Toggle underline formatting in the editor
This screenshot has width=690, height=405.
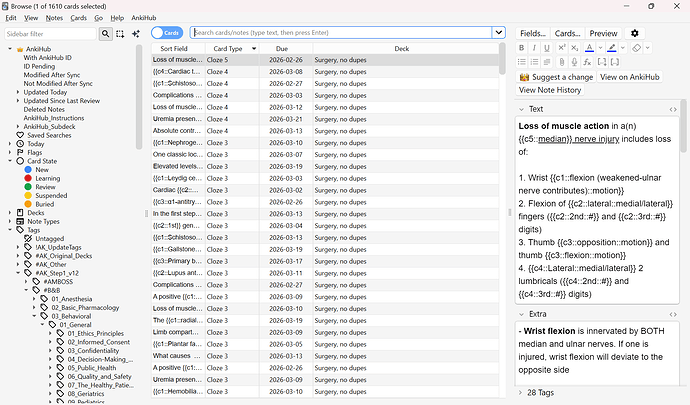[x=547, y=48]
